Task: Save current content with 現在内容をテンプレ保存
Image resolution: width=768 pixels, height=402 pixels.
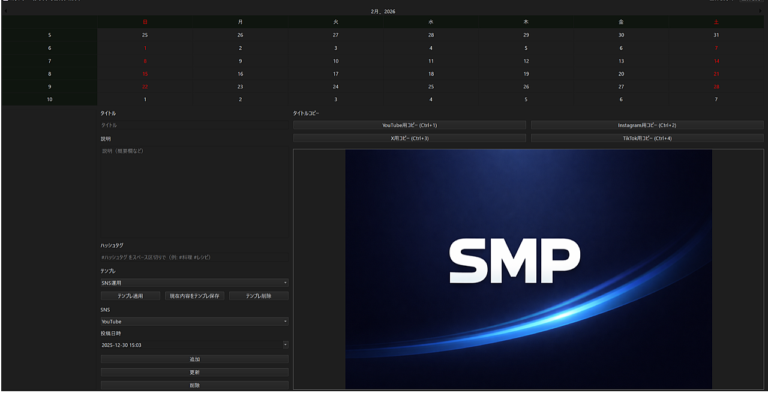Action: (194, 296)
